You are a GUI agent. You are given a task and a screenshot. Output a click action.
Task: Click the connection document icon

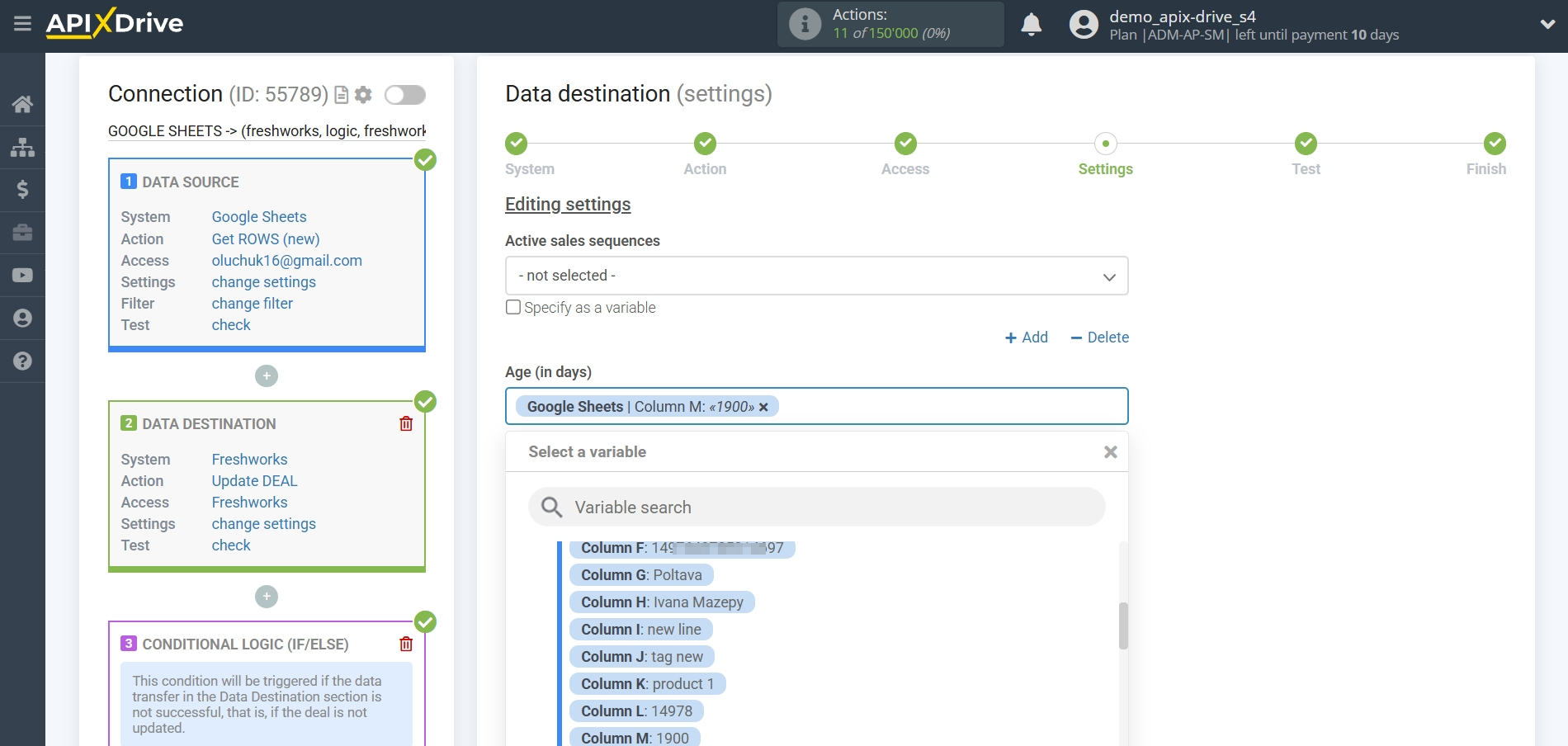pos(341,95)
